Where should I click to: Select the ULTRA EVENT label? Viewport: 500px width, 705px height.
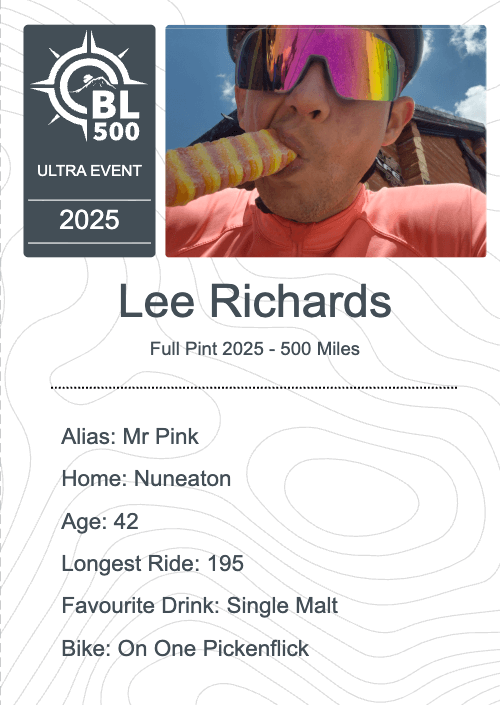89,171
